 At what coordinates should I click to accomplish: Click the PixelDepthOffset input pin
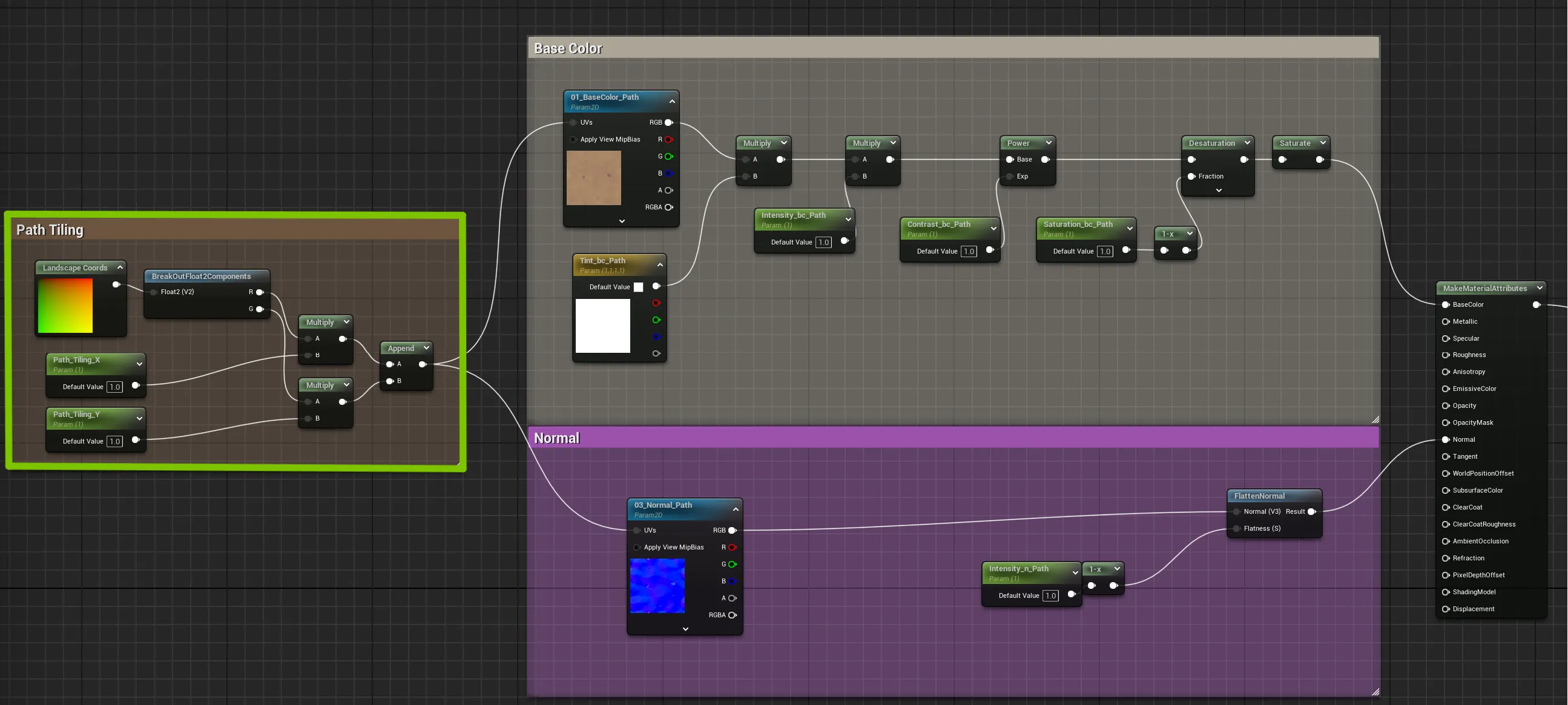(x=1446, y=575)
